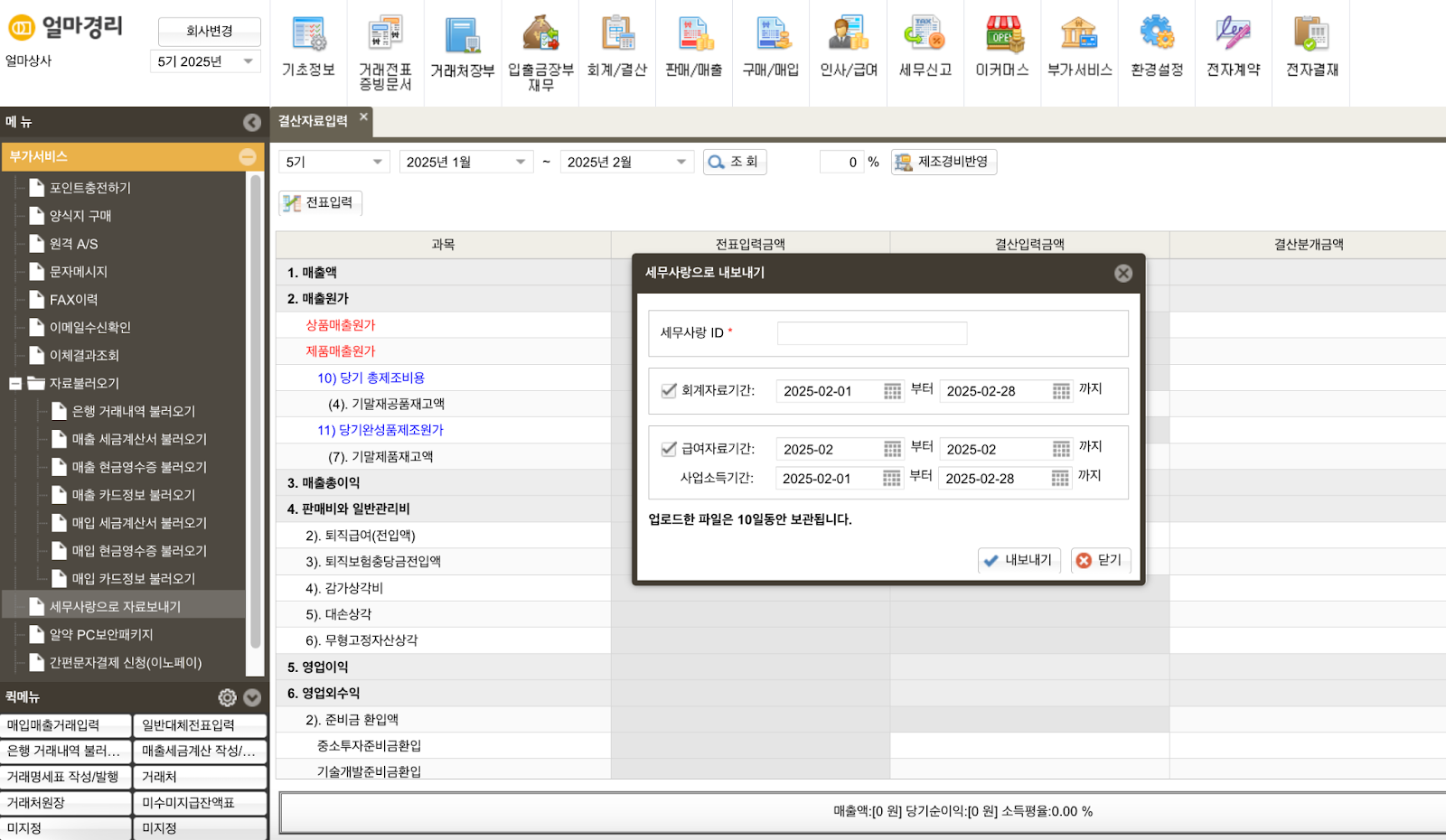Click the 얼마경리 logo

pyautogui.click(x=66, y=27)
